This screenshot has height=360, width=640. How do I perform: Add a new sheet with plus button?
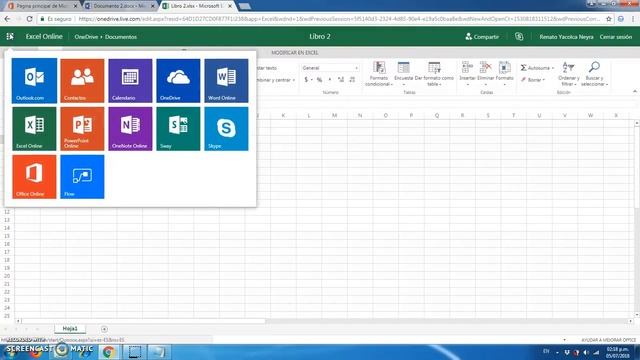[104, 329]
